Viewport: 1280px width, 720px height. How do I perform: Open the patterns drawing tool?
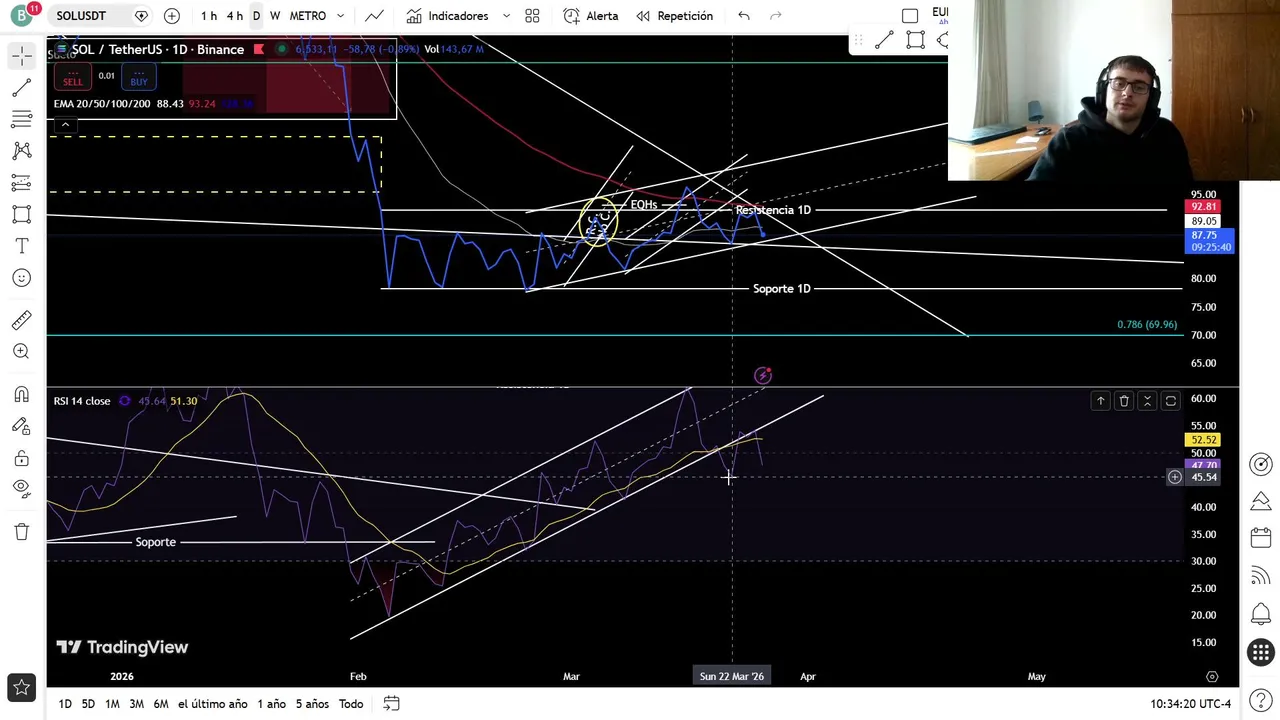[x=21, y=151]
